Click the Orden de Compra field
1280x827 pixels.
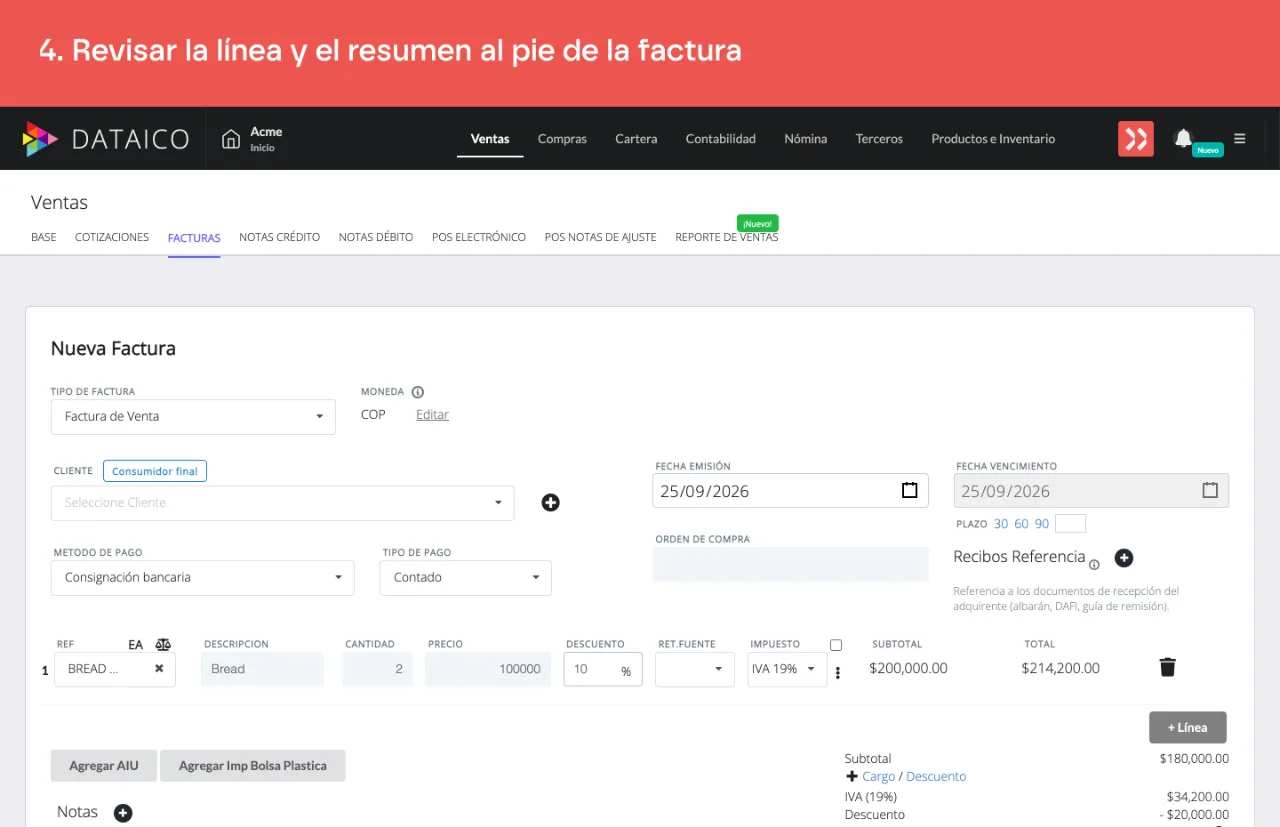click(791, 564)
